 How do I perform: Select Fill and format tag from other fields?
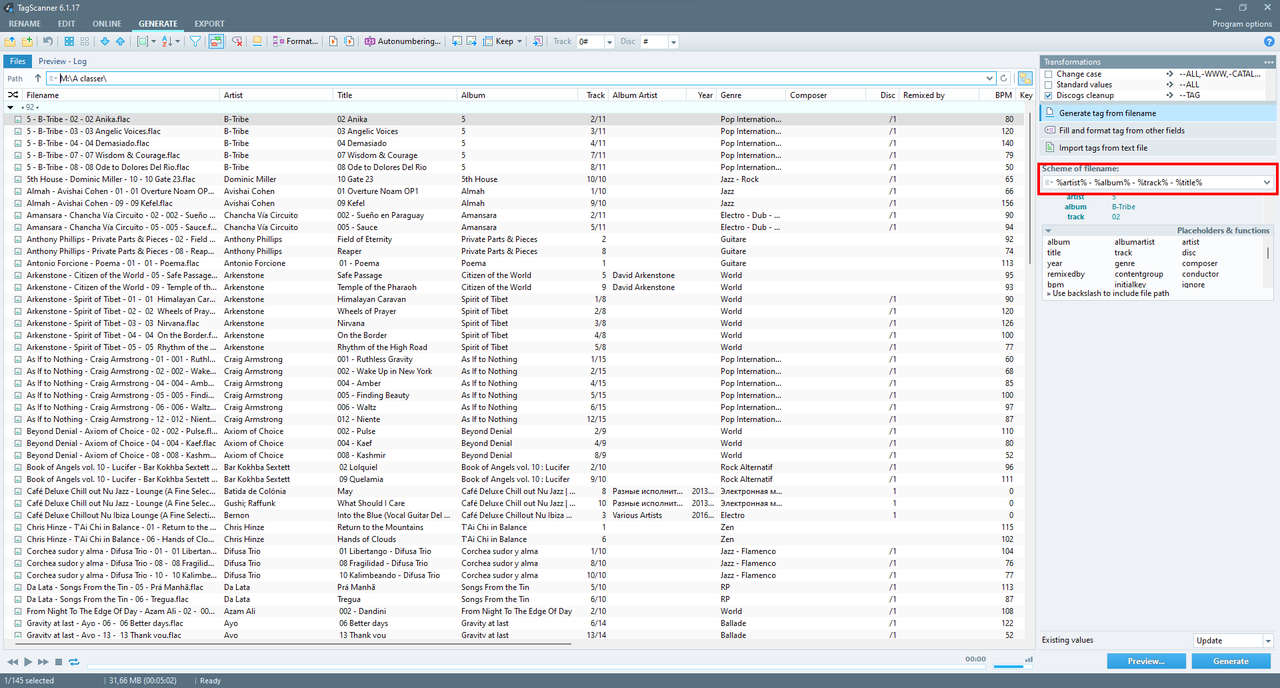pyautogui.click(x=1157, y=130)
